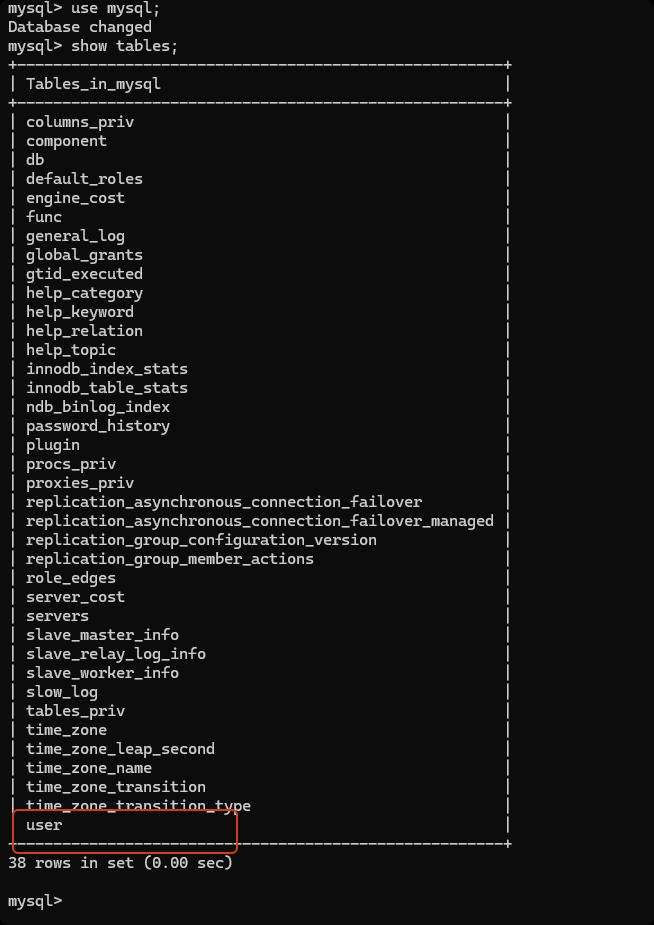Click the 'Database changed' message

point(80,27)
